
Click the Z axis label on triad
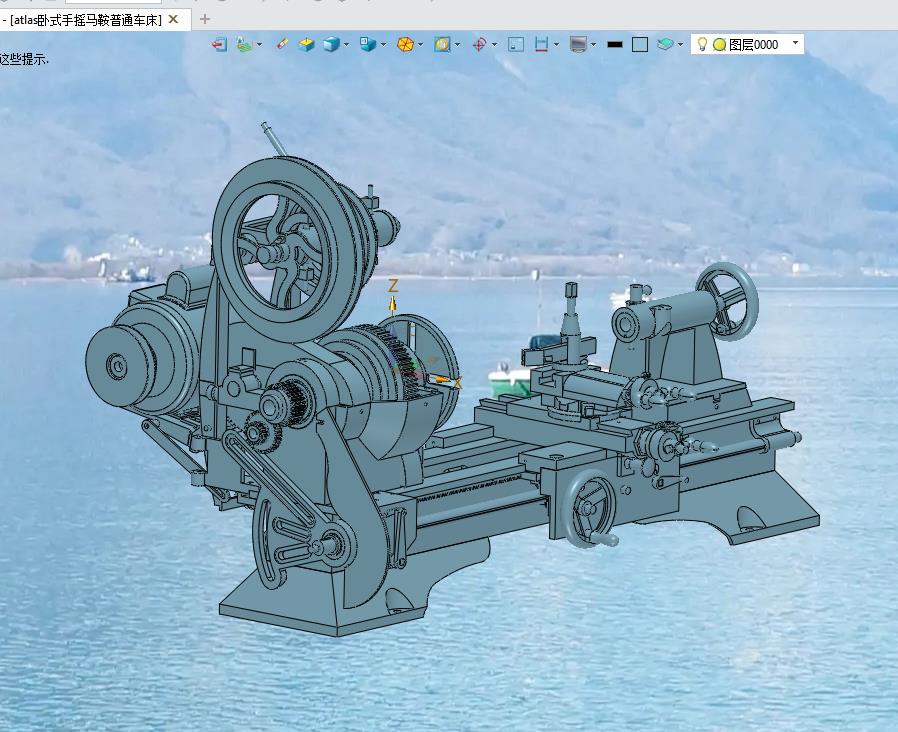[x=393, y=286]
